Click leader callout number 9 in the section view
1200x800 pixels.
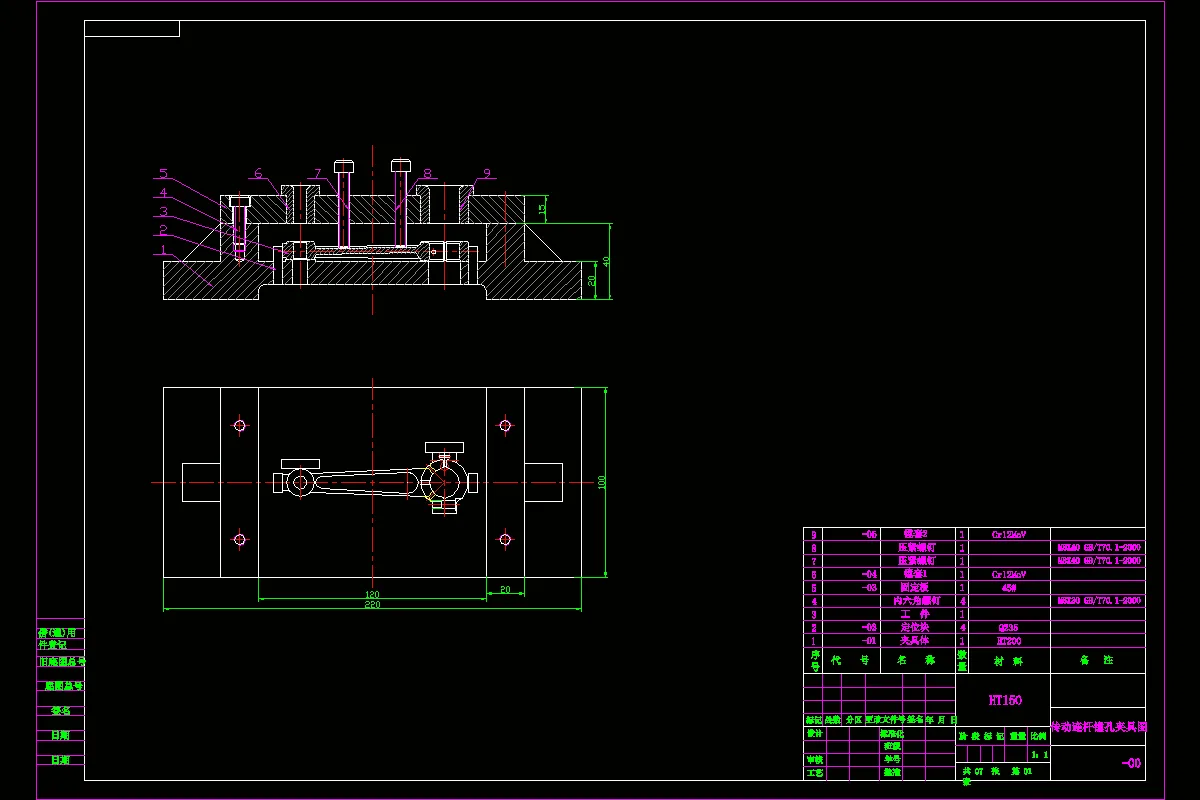click(x=487, y=173)
